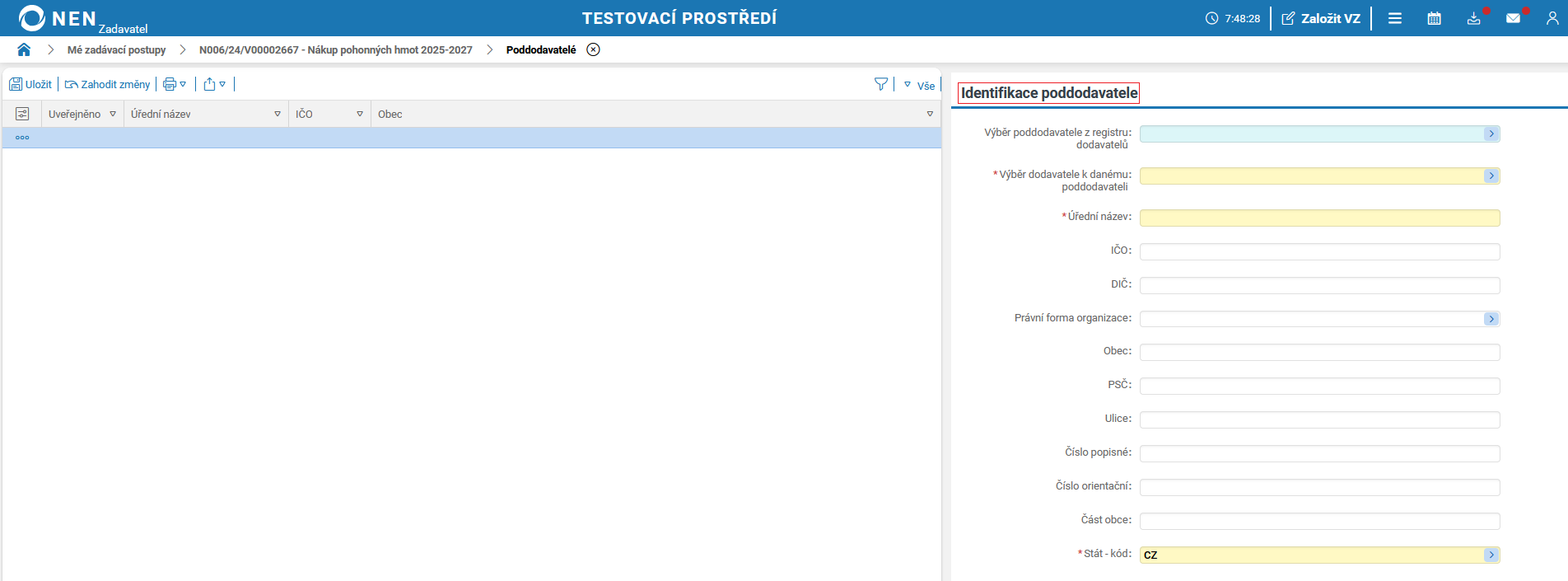Viewport: 1568px width, 581px height.
Task: Open Právní forma organizace selector
Action: point(1491,319)
